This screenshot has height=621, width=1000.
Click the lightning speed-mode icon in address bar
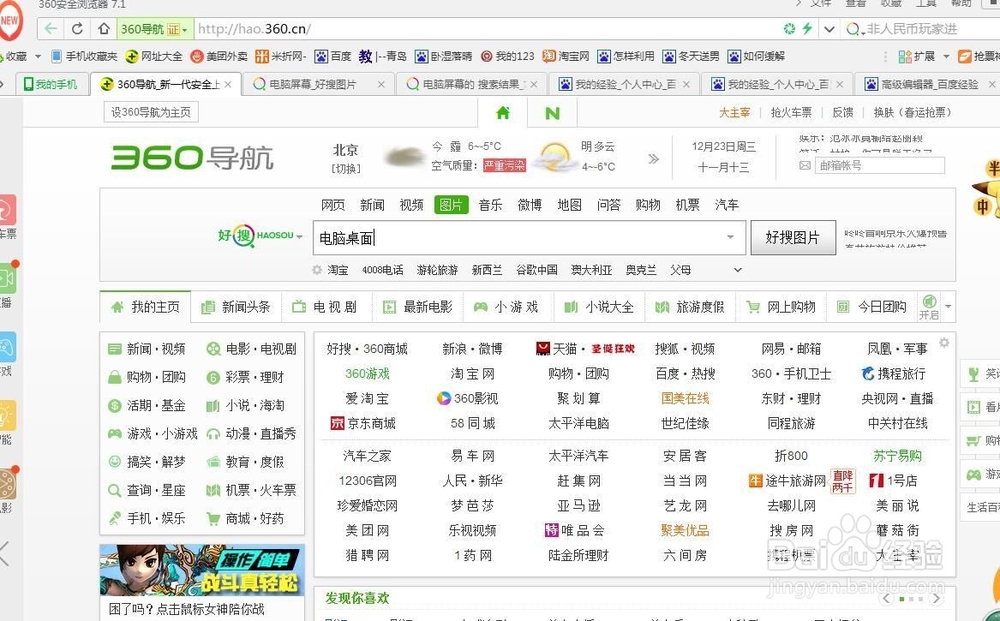pyautogui.click(x=807, y=28)
